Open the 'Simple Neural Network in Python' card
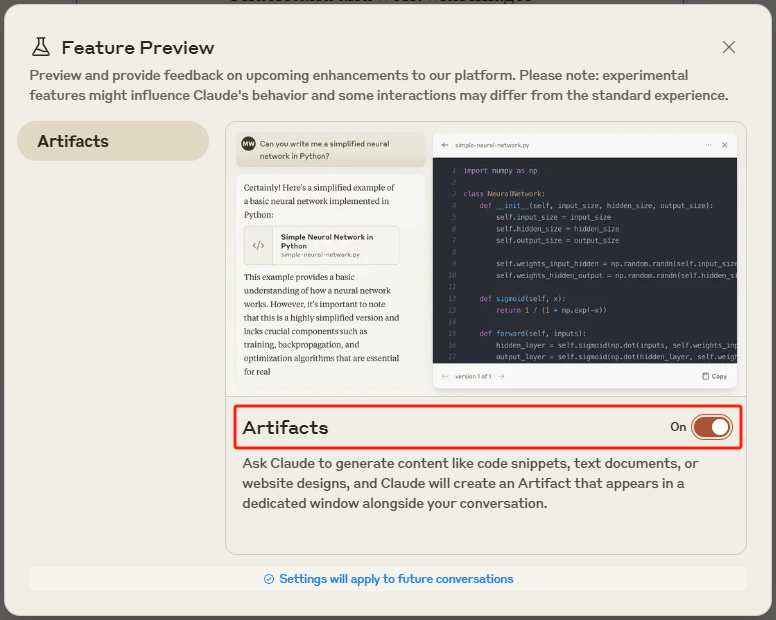Screen dimensions: 776x620 (321, 245)
